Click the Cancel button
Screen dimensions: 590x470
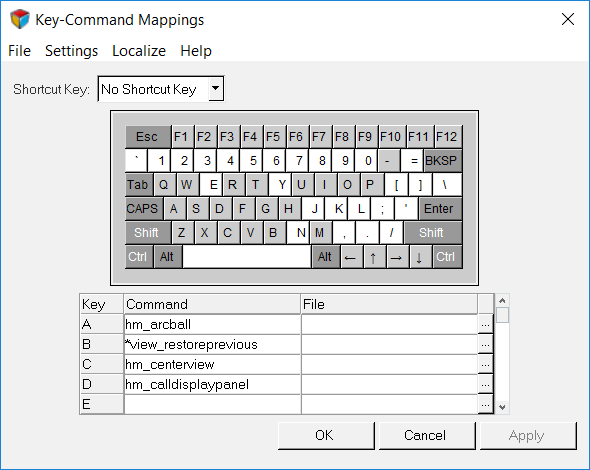coord(427,435)
